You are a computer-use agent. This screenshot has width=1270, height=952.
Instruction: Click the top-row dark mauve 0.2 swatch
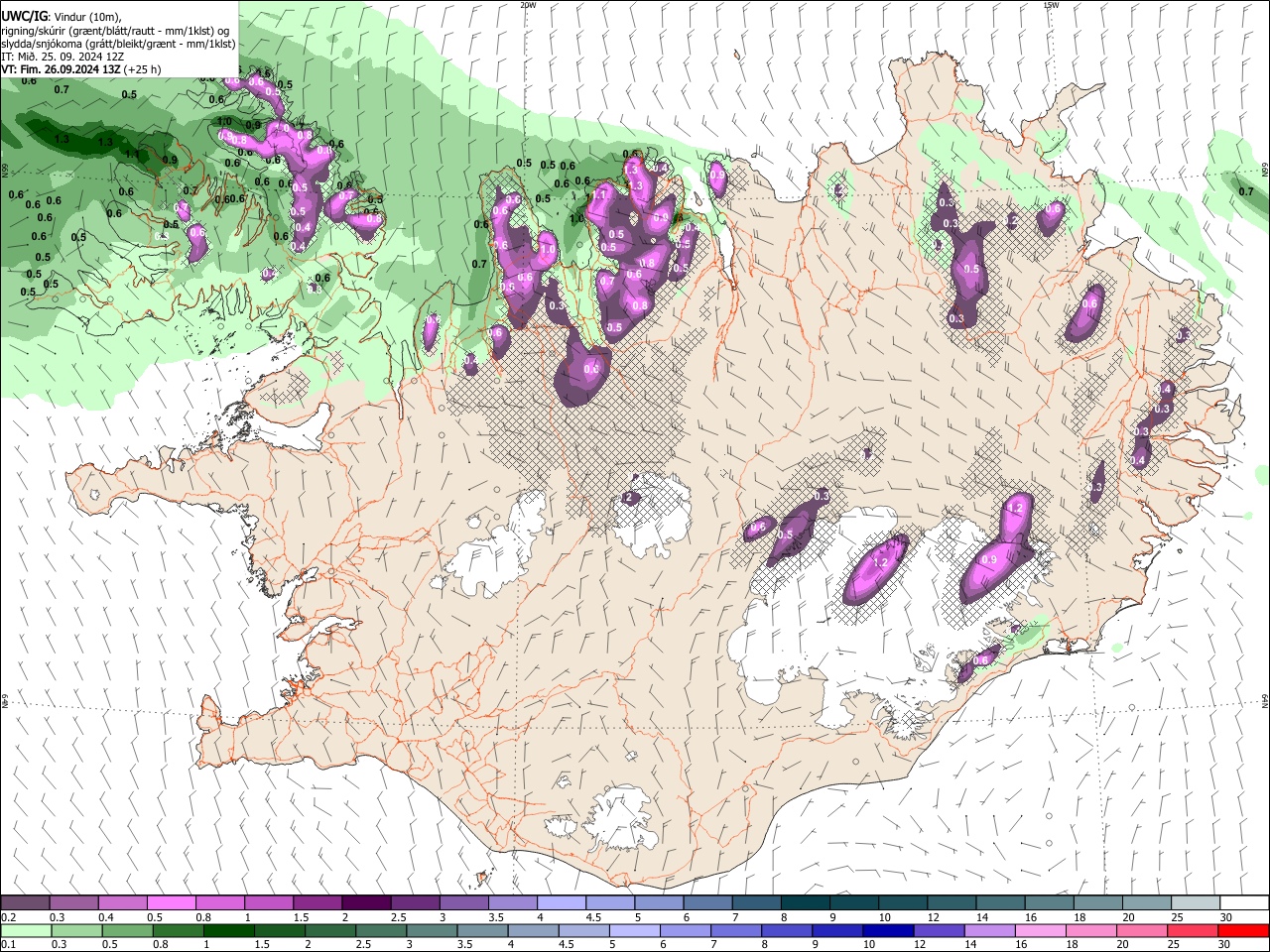(x=25, y=903)
